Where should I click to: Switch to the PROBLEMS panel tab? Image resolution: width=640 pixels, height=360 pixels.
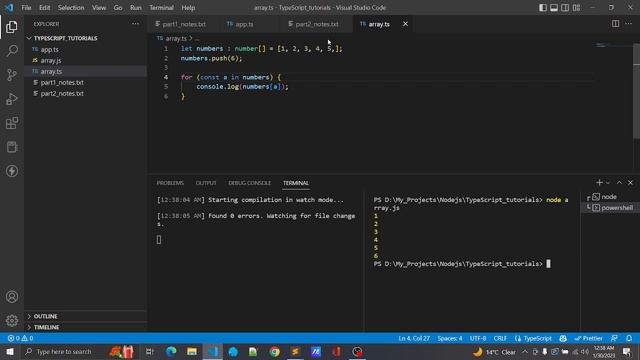tap(170, 183)
